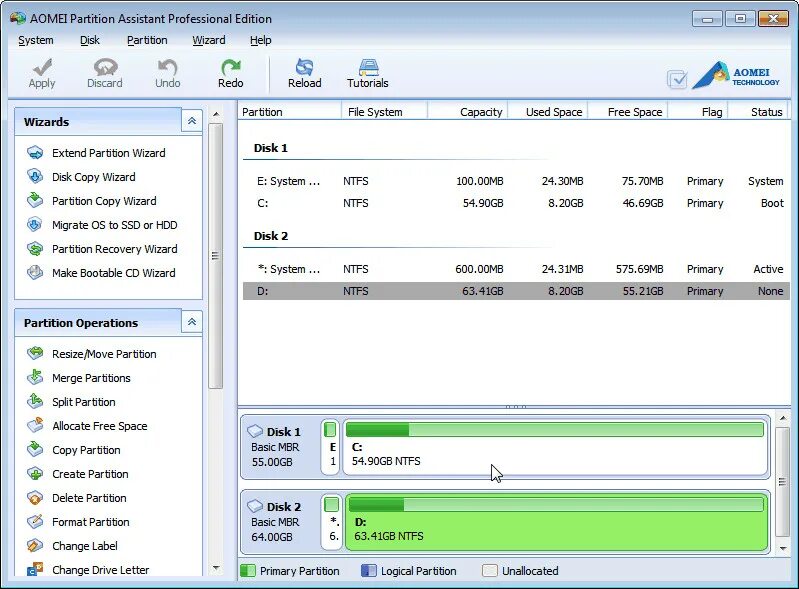
Task: Collapse the Partition Operations panel
Action: click(x=192, y=322)
